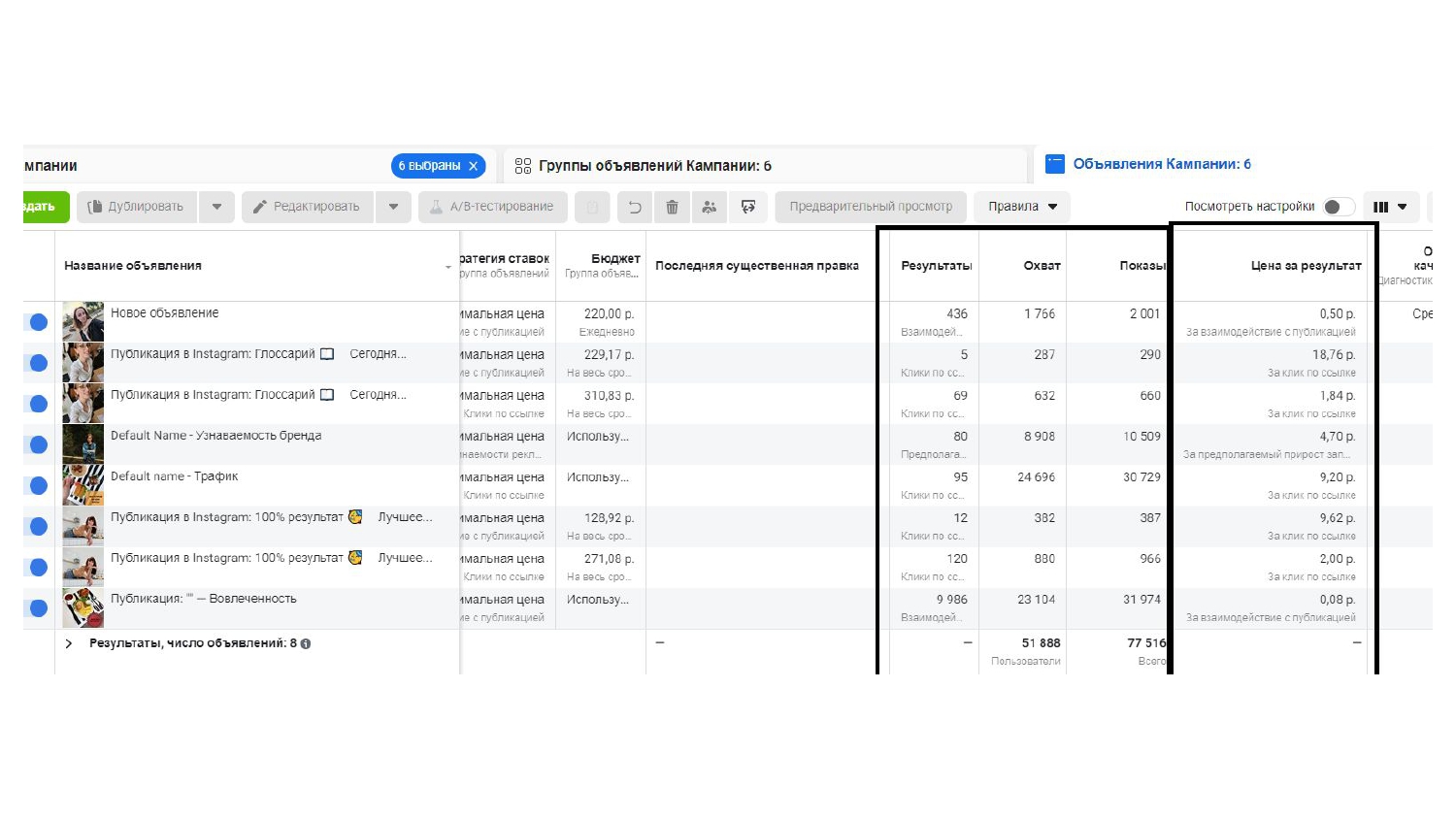Open the ad named Новое объявление

click(164, 313)
